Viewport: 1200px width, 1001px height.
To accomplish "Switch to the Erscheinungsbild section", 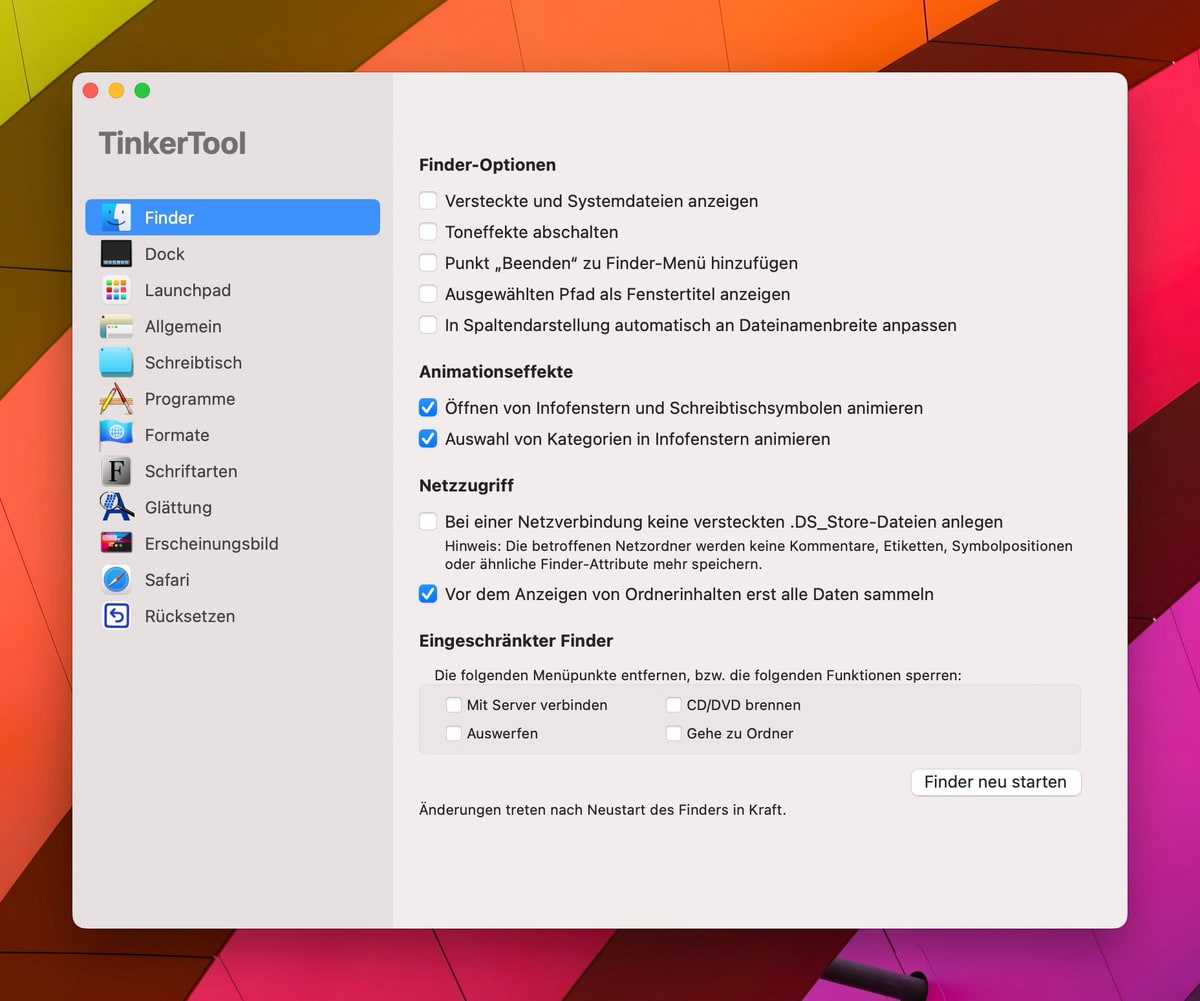I will (x=211, y=544).
